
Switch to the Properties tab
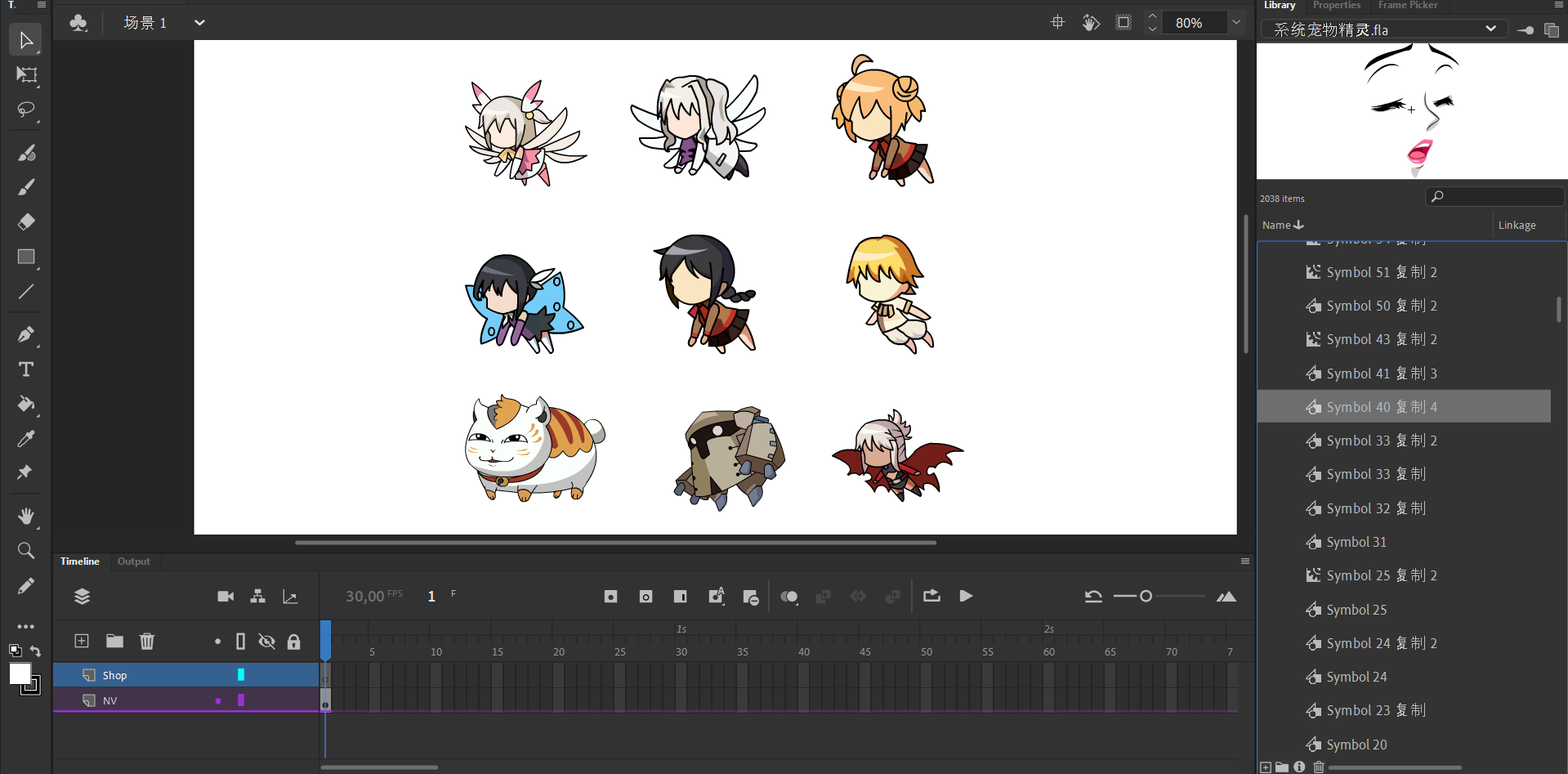coord(1337,6)
